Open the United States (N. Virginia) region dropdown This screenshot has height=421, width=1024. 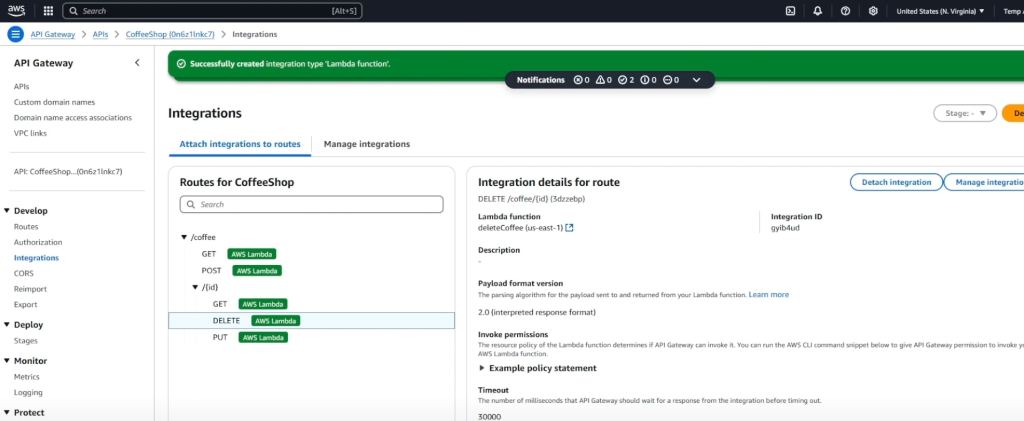940,11
